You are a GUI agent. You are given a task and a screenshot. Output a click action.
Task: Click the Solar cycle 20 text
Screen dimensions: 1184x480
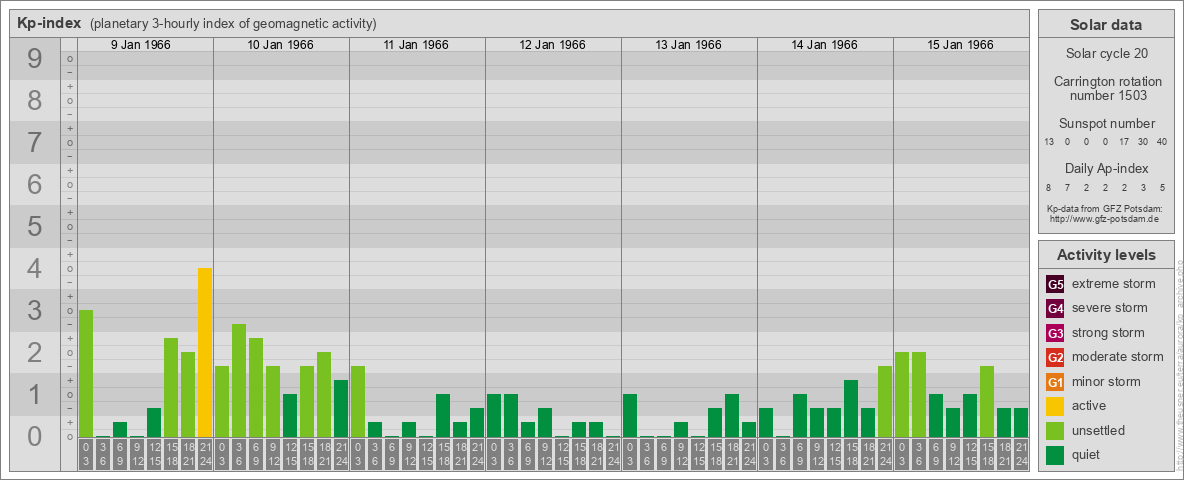point(1105,54)
